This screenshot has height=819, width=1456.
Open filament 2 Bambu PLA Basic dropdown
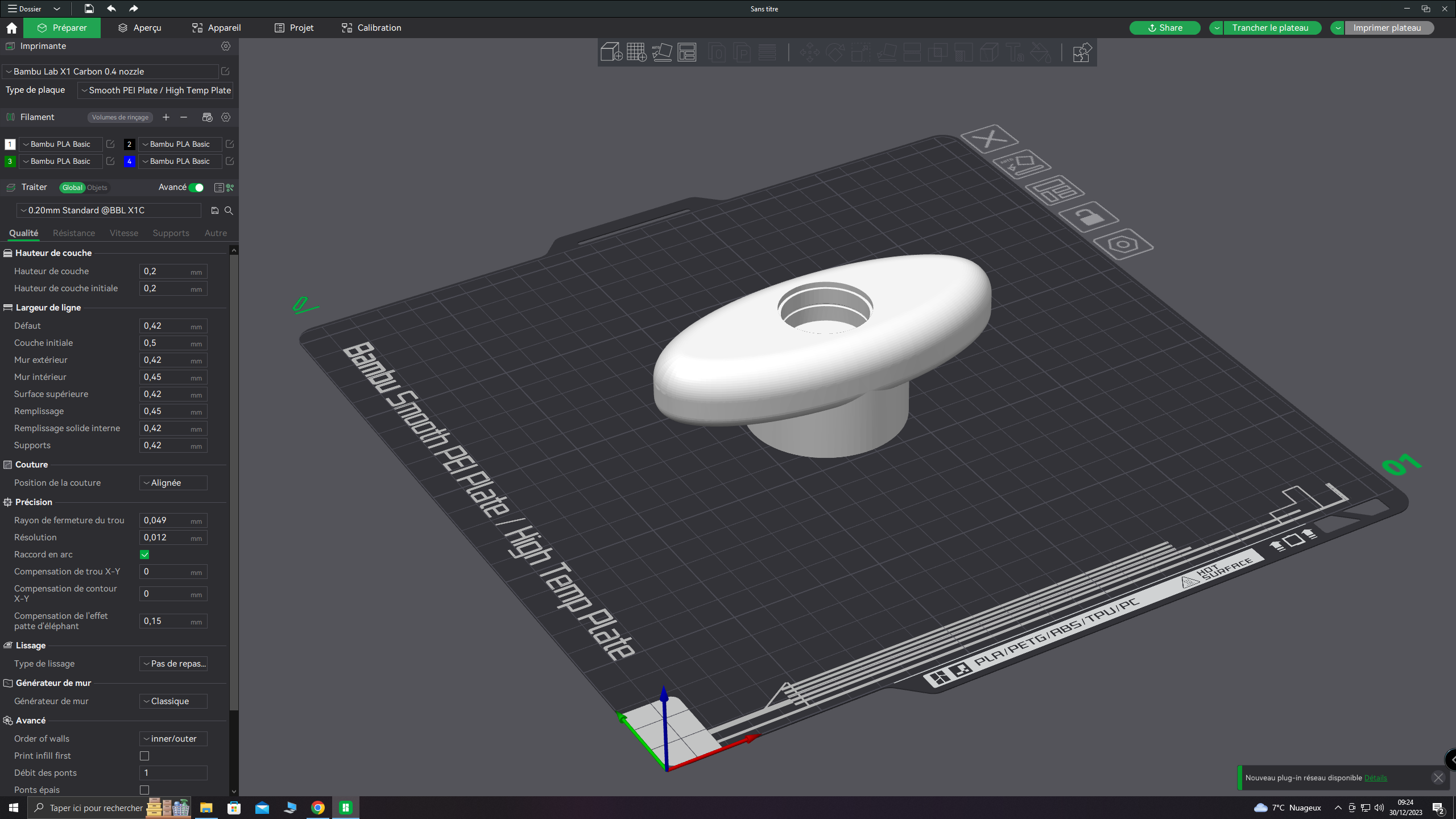tap(180, 144)
